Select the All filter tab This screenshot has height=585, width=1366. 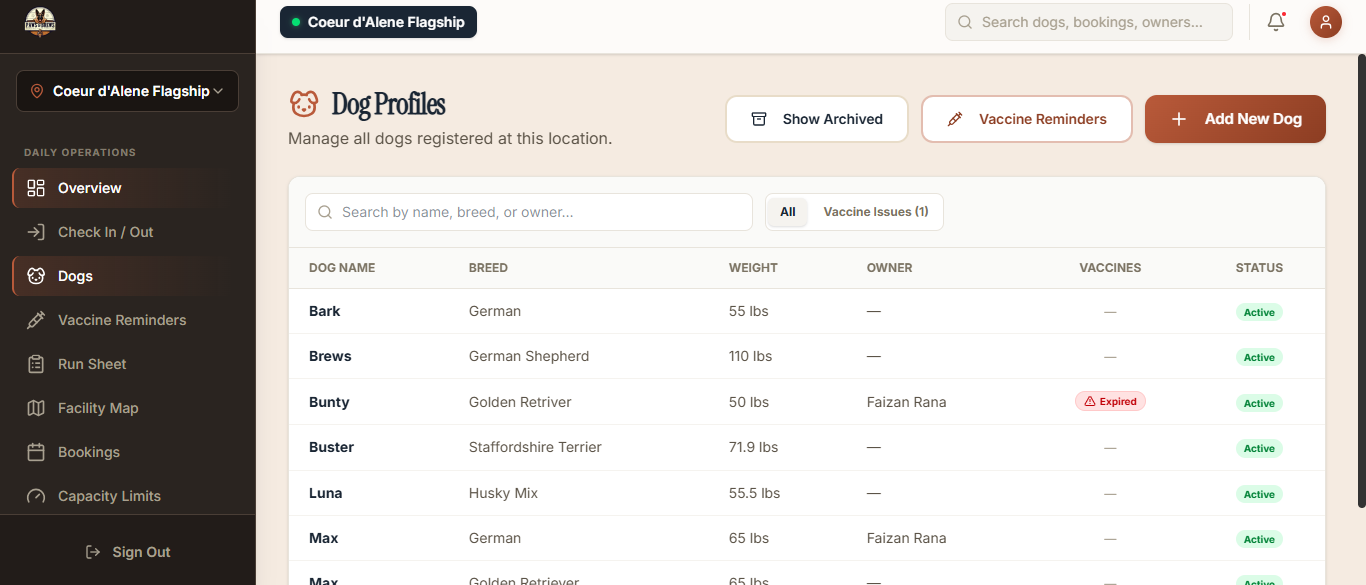click(787, 211)
